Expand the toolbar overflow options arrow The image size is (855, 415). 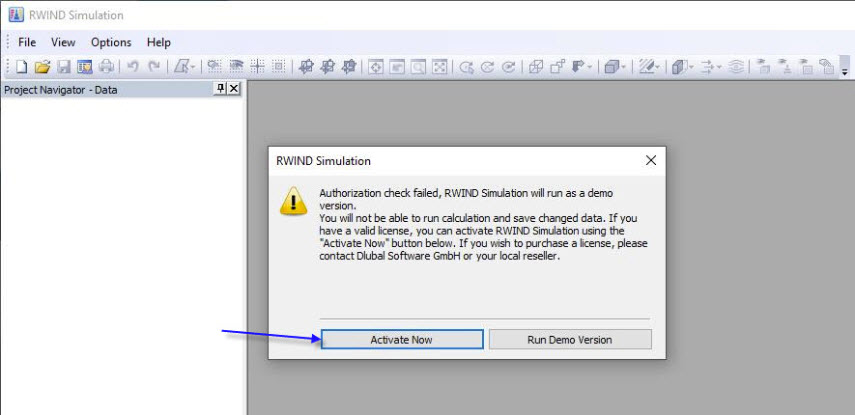(845, 67)
